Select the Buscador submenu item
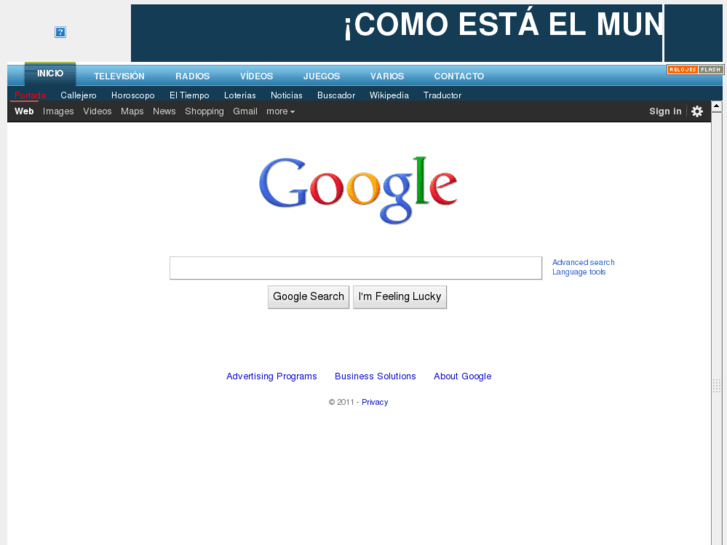The image size is (727, 545). (x=336, y=96)
